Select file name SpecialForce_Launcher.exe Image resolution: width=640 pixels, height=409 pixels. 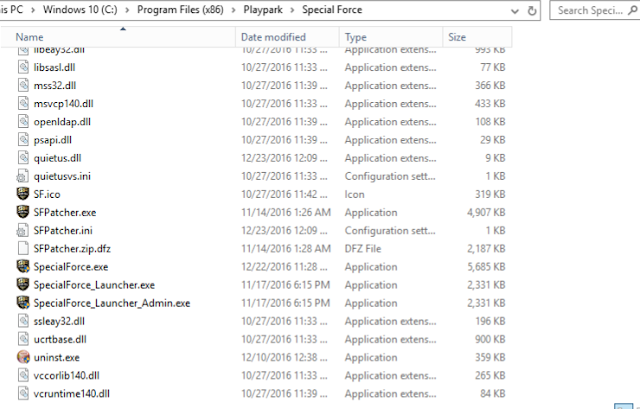pyautogui.click(x=94, y=285)
